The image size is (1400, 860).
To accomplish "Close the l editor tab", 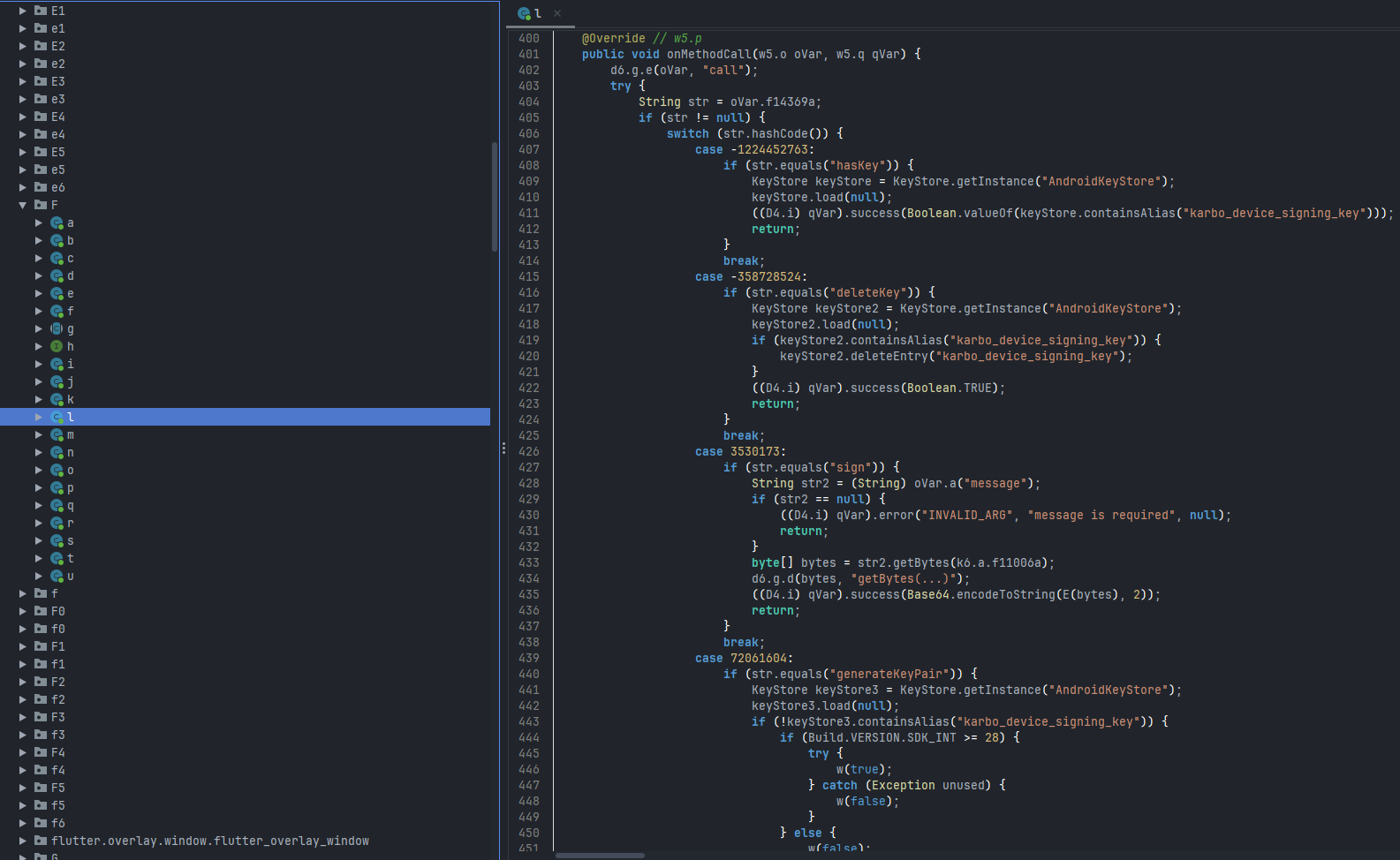I will (x=557, y=13).
